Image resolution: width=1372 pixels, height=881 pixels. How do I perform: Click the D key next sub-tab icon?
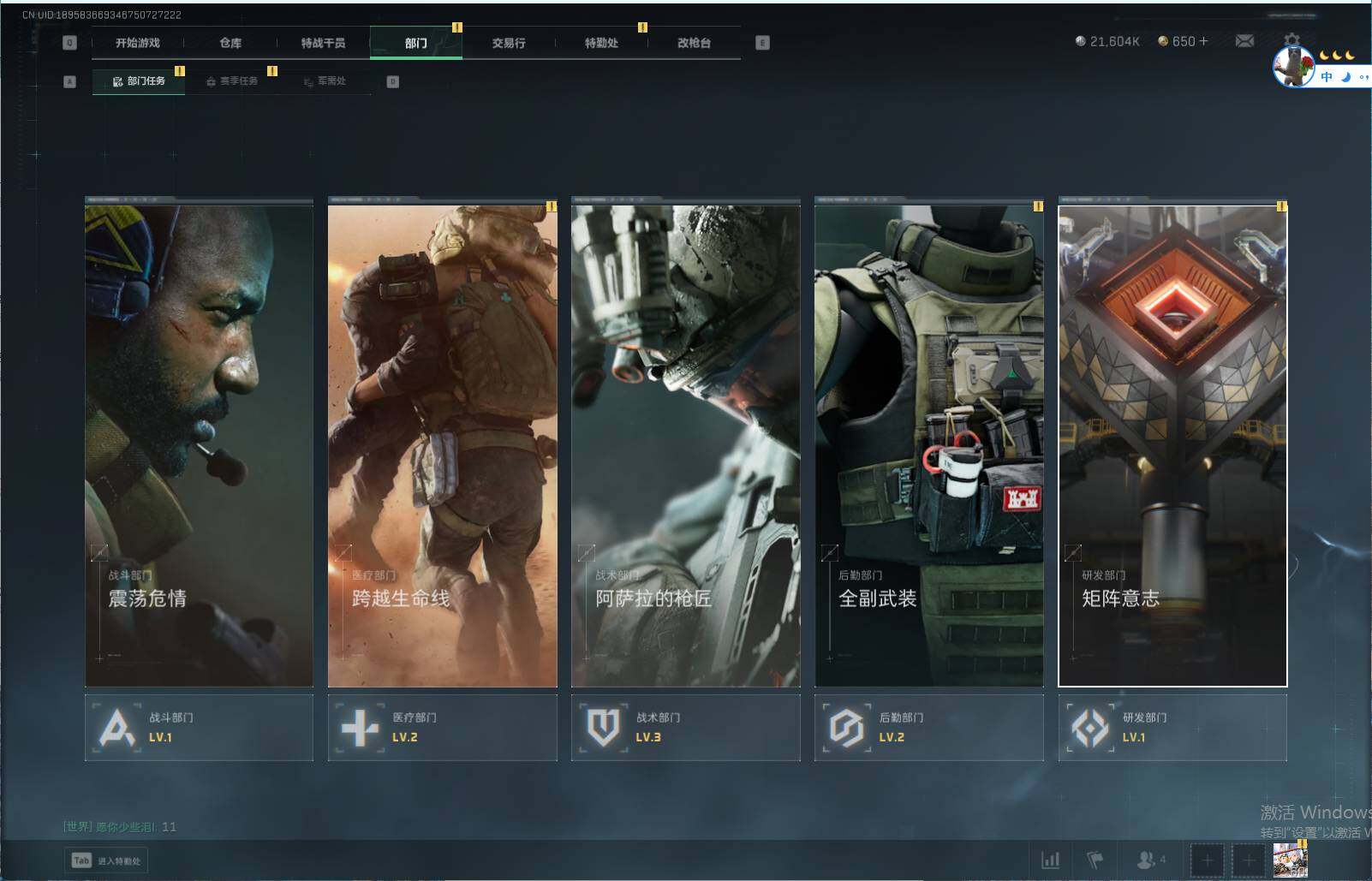pyautogui.click(x=392, y=82)
